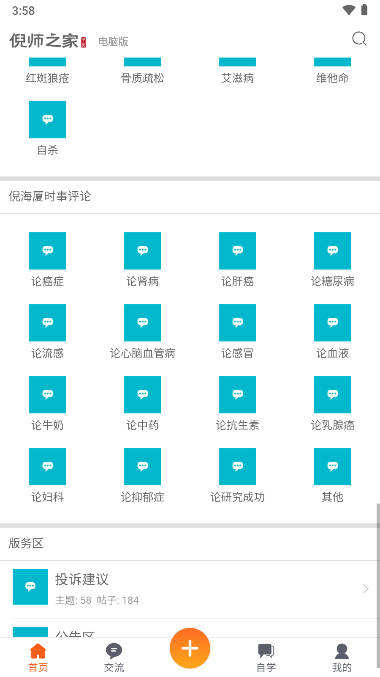Open the 论妇科 forum icon
This screenshot has width=380, height=677.
click(48, 466)
